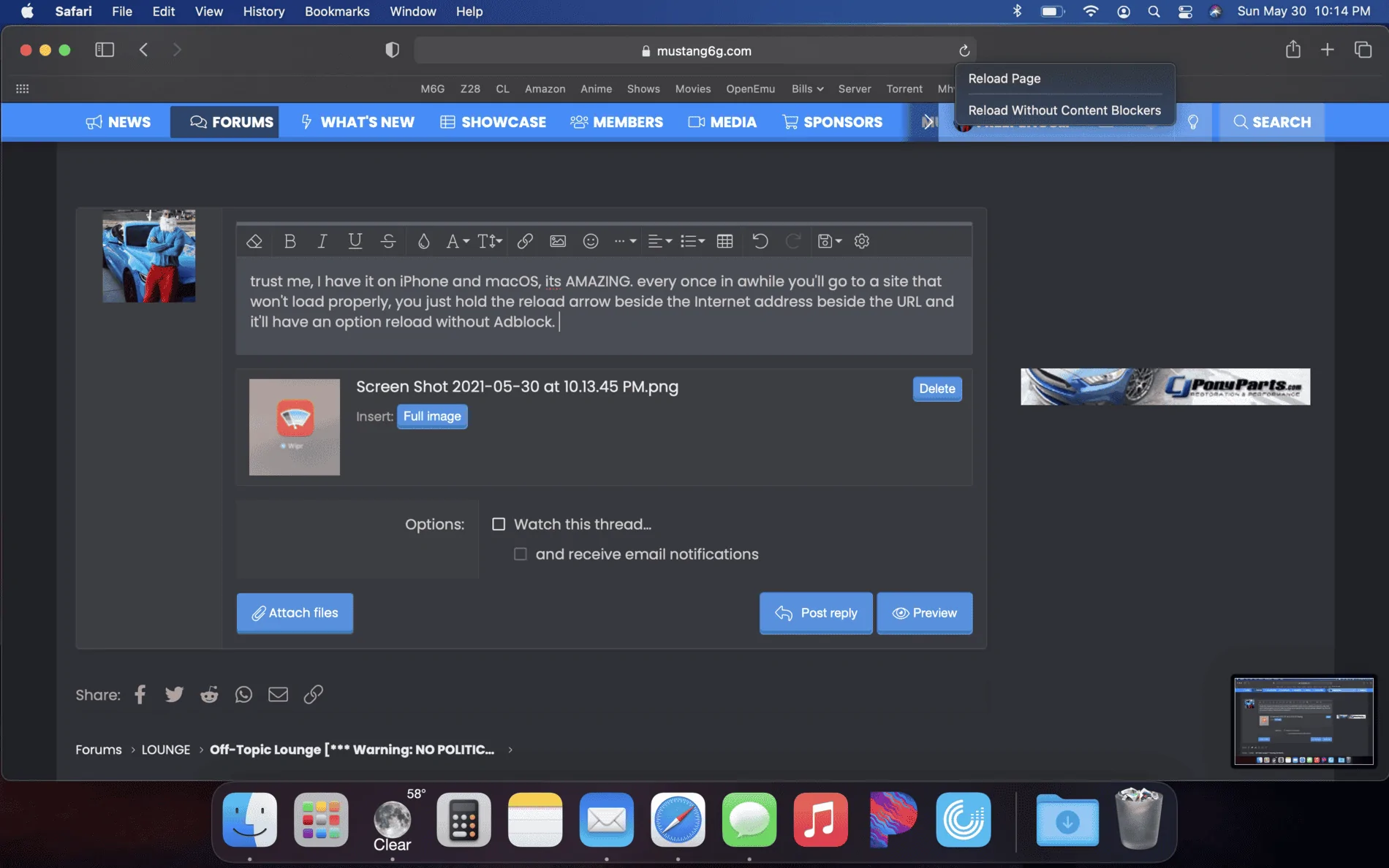Open the smilies emoji picker
Image resolution: width=1389 pixels, height=868 pixels.
pos(591,241)
